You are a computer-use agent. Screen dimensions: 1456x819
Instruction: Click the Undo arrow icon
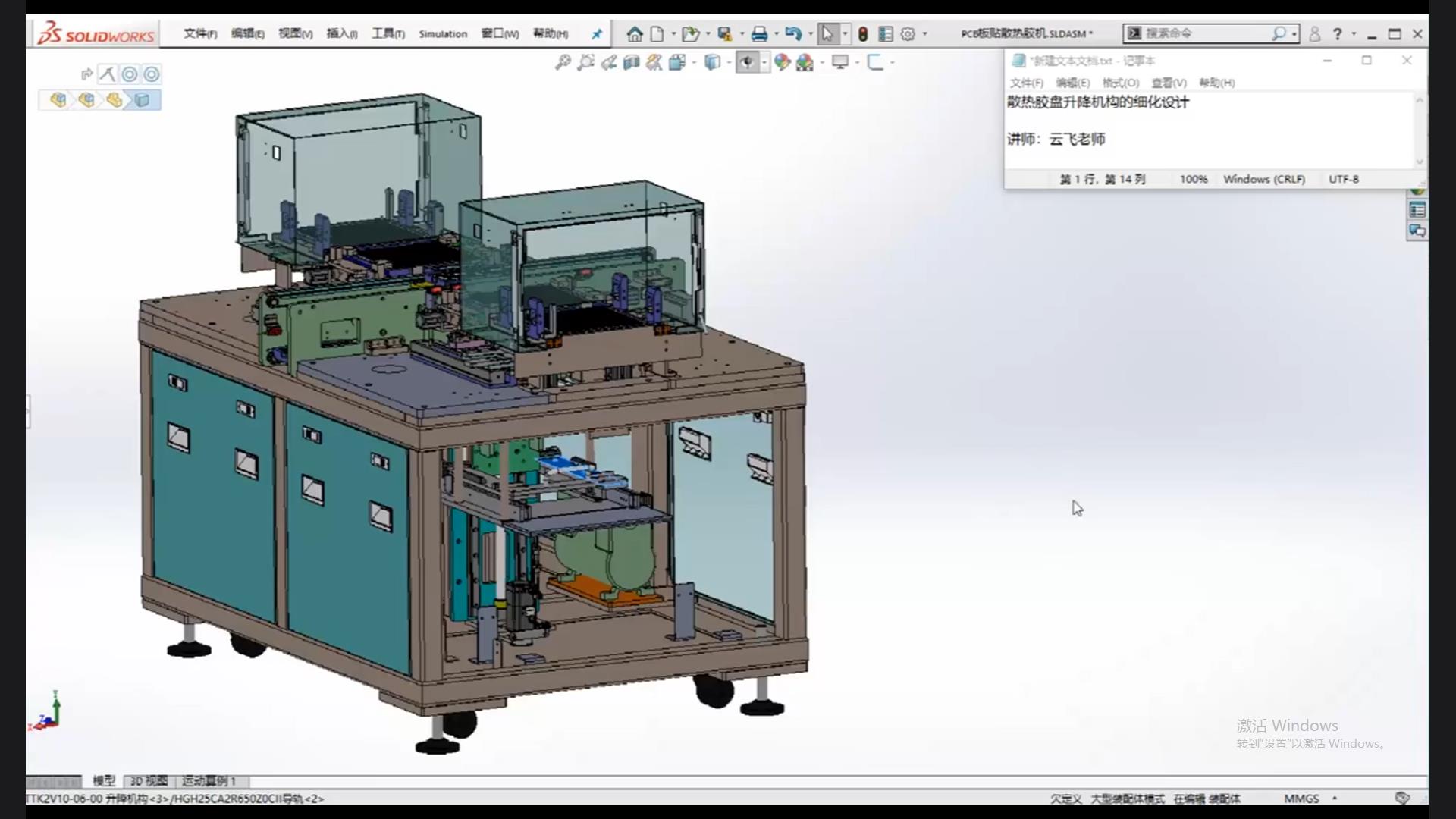click(793, 34)
